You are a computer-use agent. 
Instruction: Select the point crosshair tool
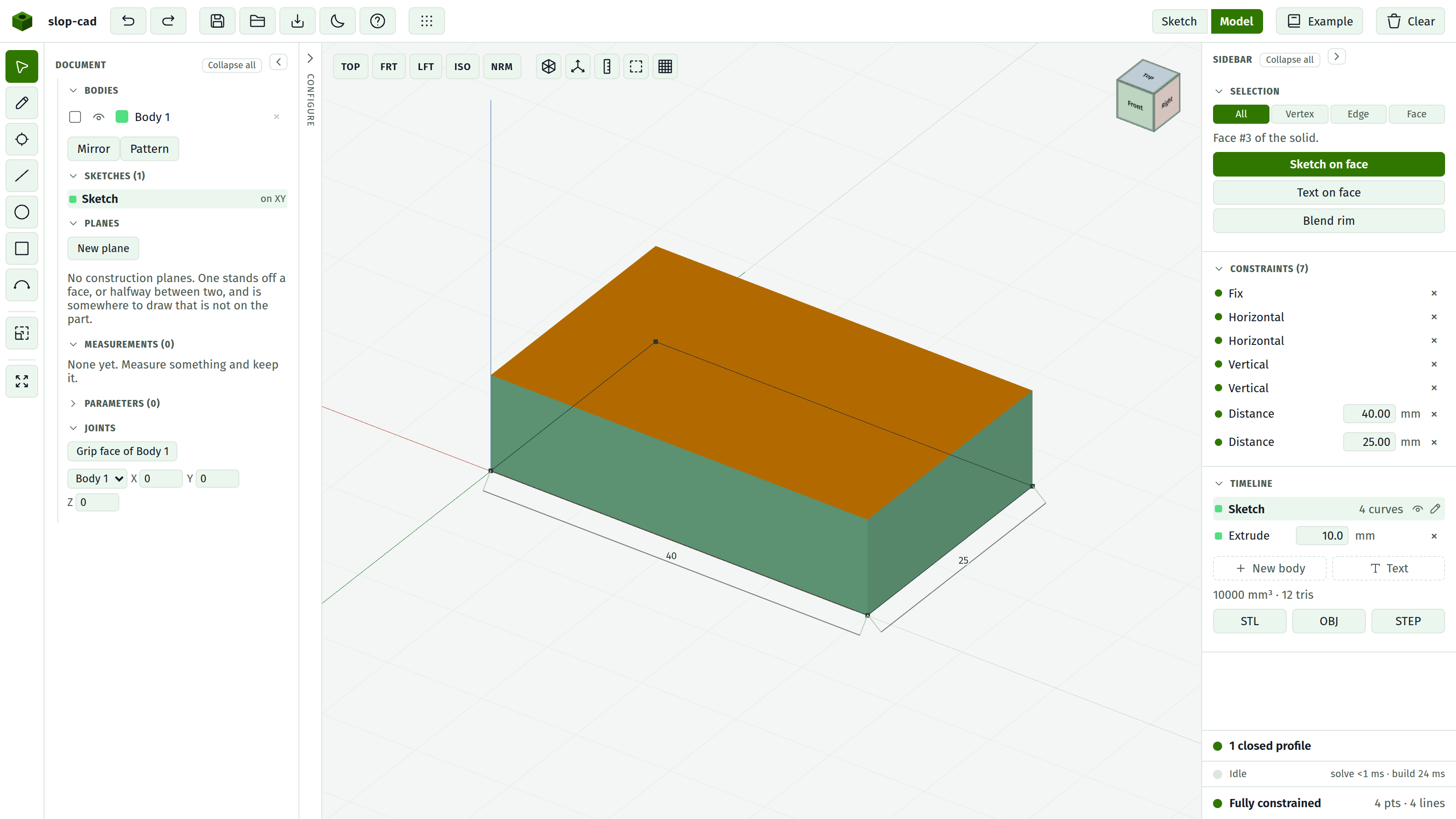pyautogui.click(x=22, y=139)
